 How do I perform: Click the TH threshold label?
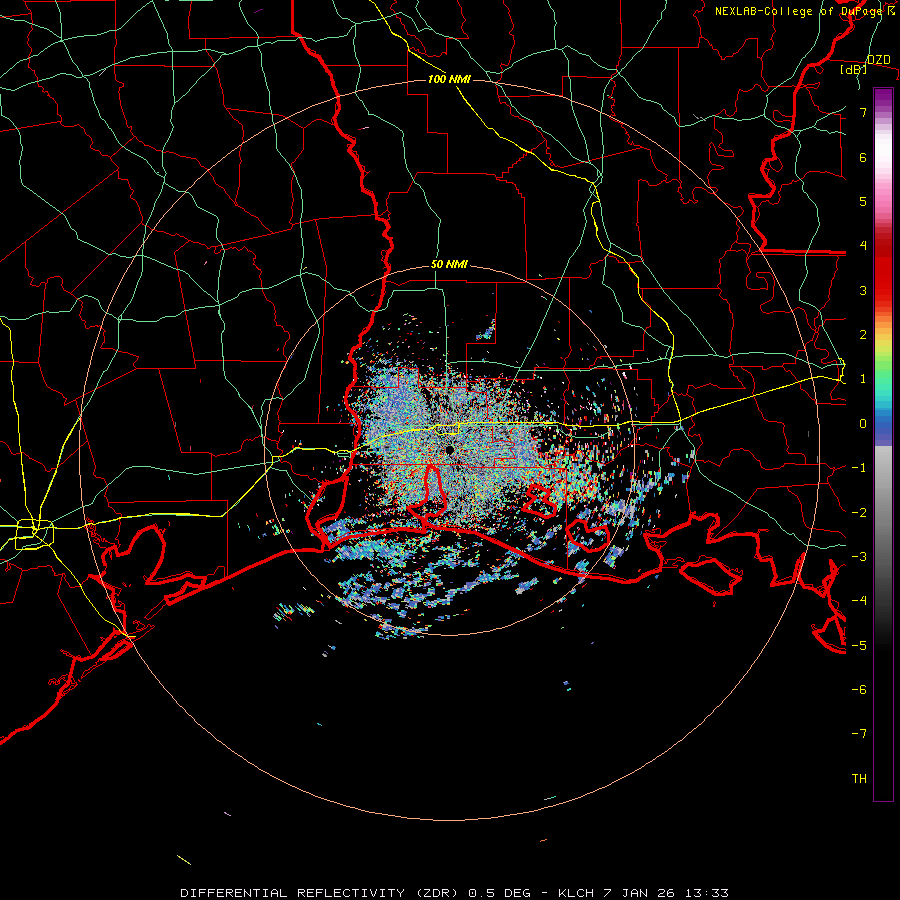(x=859, y=779)
